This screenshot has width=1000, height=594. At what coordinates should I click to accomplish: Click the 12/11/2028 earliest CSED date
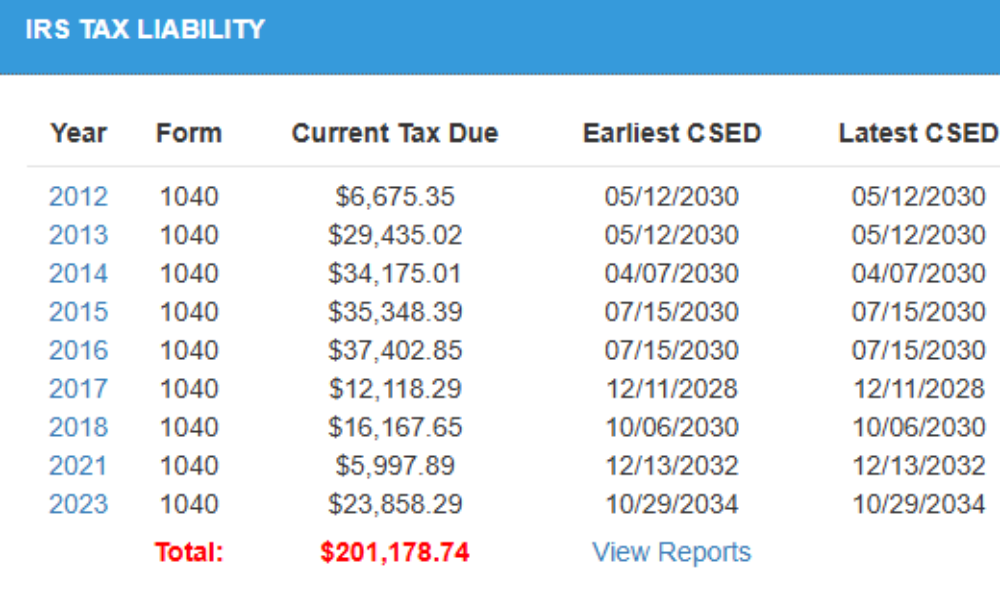pyautogui.click(x=672, y=389)
